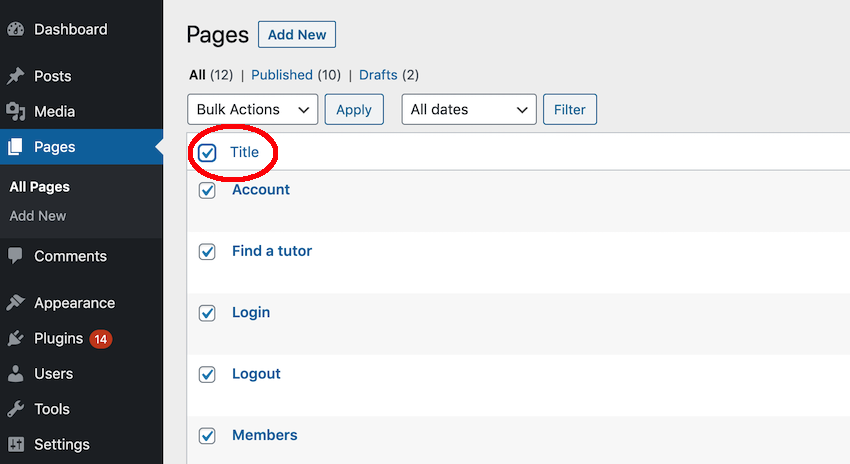Open the Members page link
This screenshot has height=464, width=850.
coord(264,435)
